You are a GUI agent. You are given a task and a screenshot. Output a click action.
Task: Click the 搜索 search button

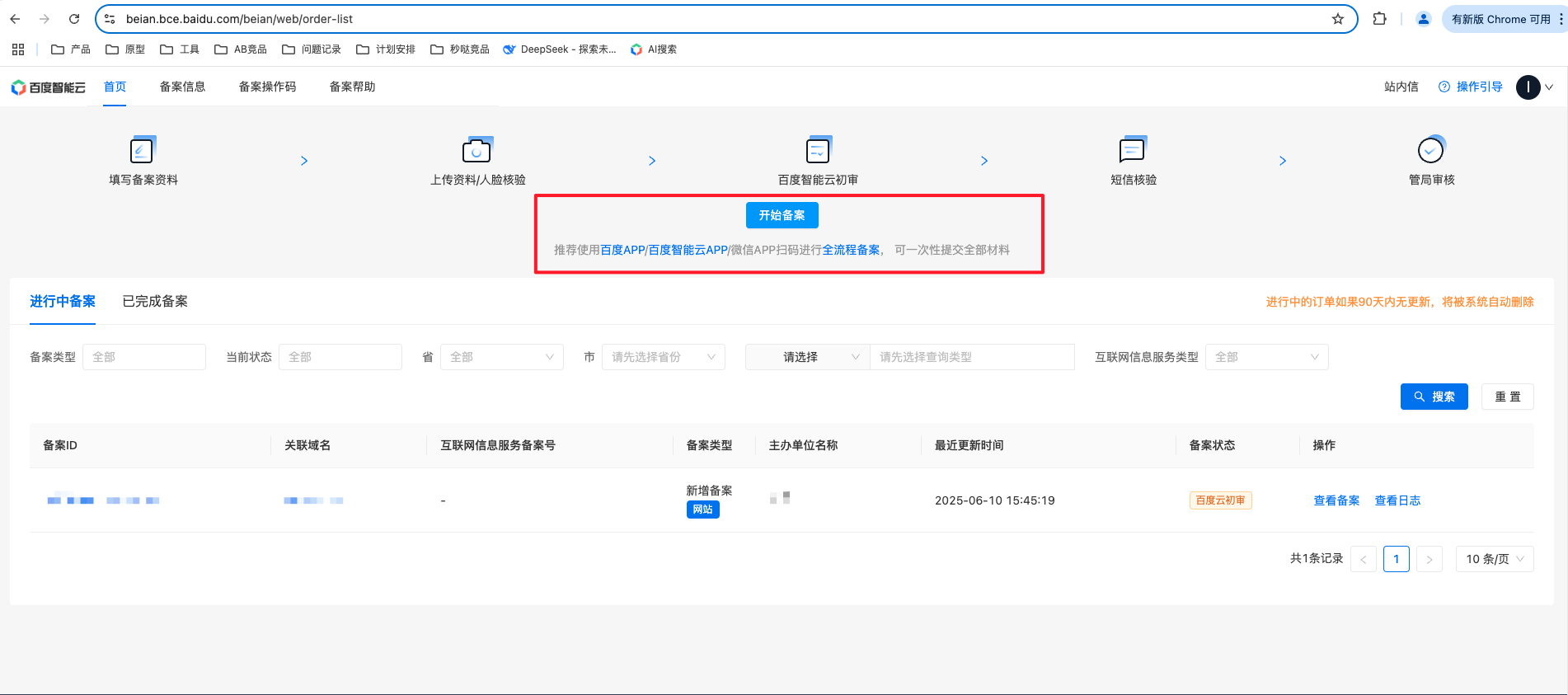click(1434, 397)
